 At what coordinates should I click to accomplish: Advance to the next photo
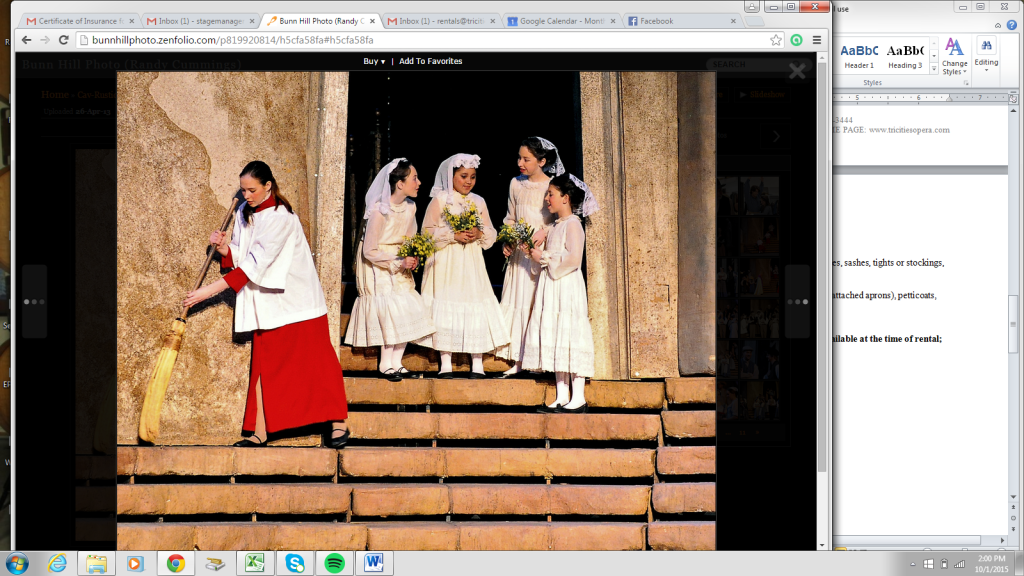click(x=797, y=301)
